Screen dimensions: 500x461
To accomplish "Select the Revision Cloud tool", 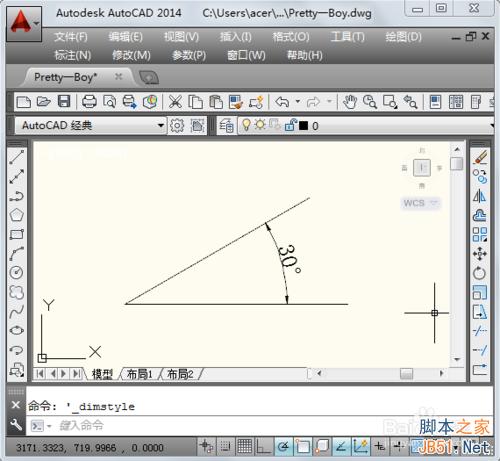I will pos(16,292).
